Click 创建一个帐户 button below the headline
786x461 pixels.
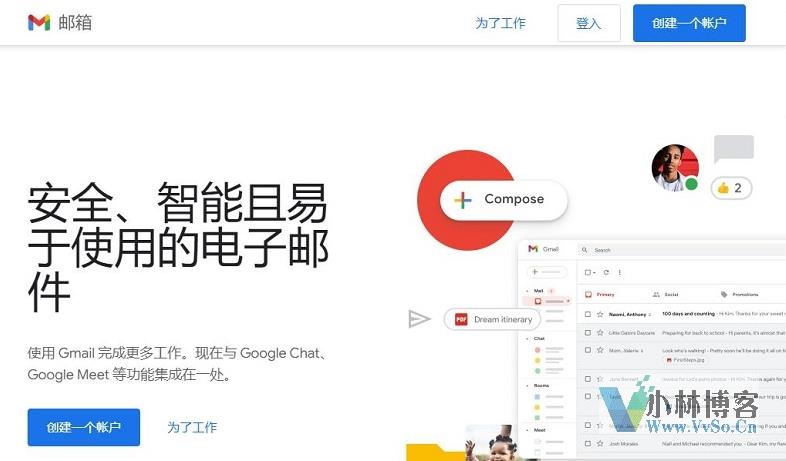click(84, 427)
